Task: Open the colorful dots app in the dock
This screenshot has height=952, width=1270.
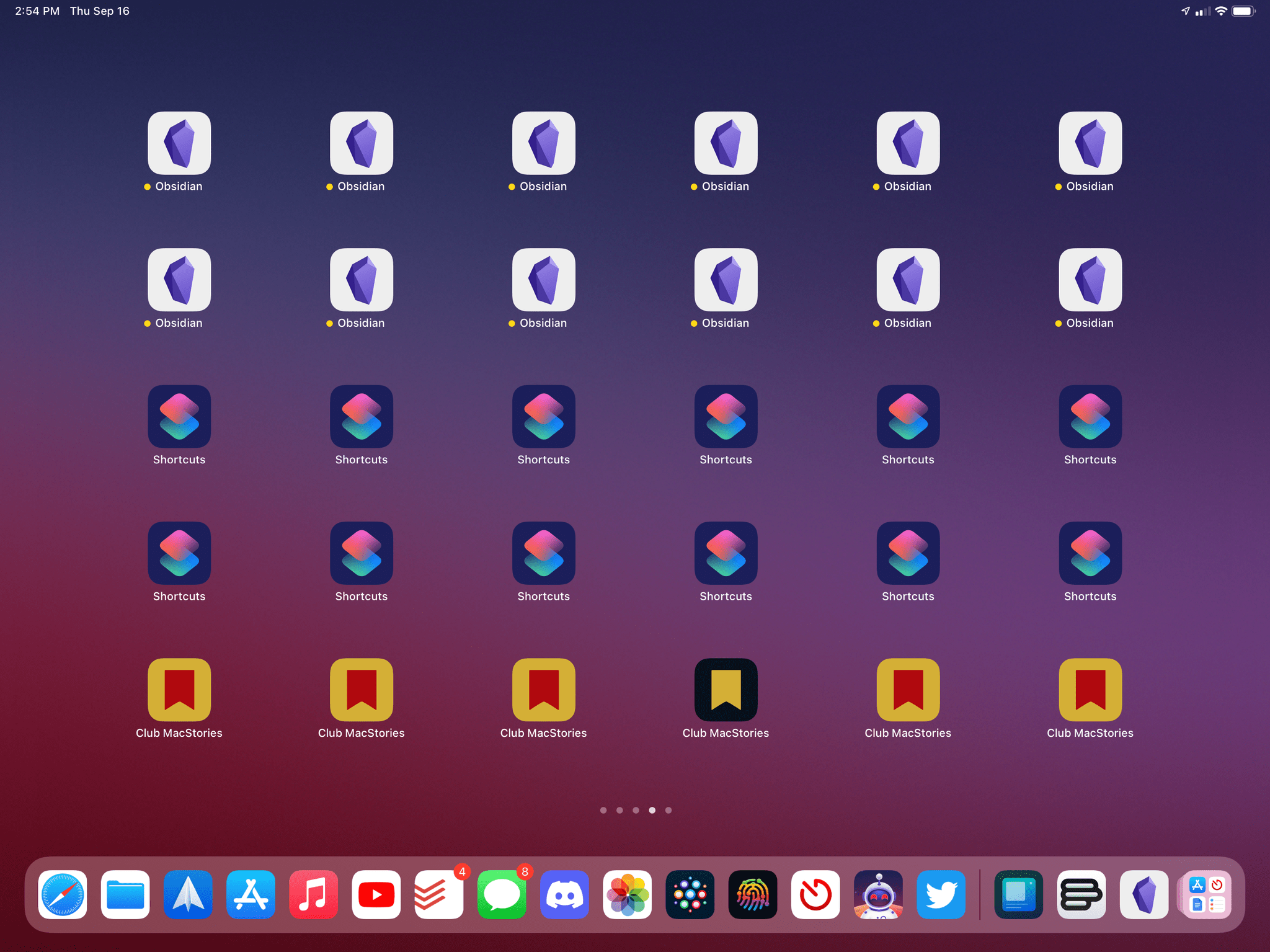Action: point(690,894)
